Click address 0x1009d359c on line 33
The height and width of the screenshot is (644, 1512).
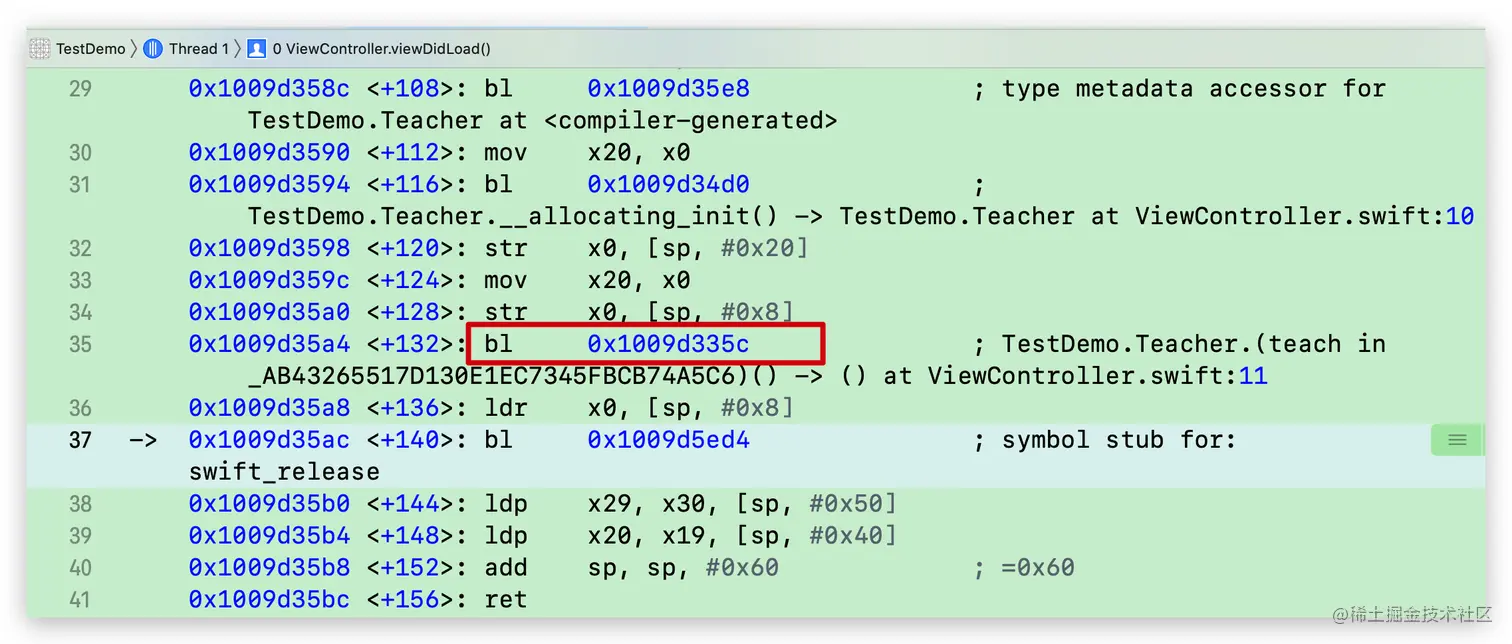pos(269,280)
